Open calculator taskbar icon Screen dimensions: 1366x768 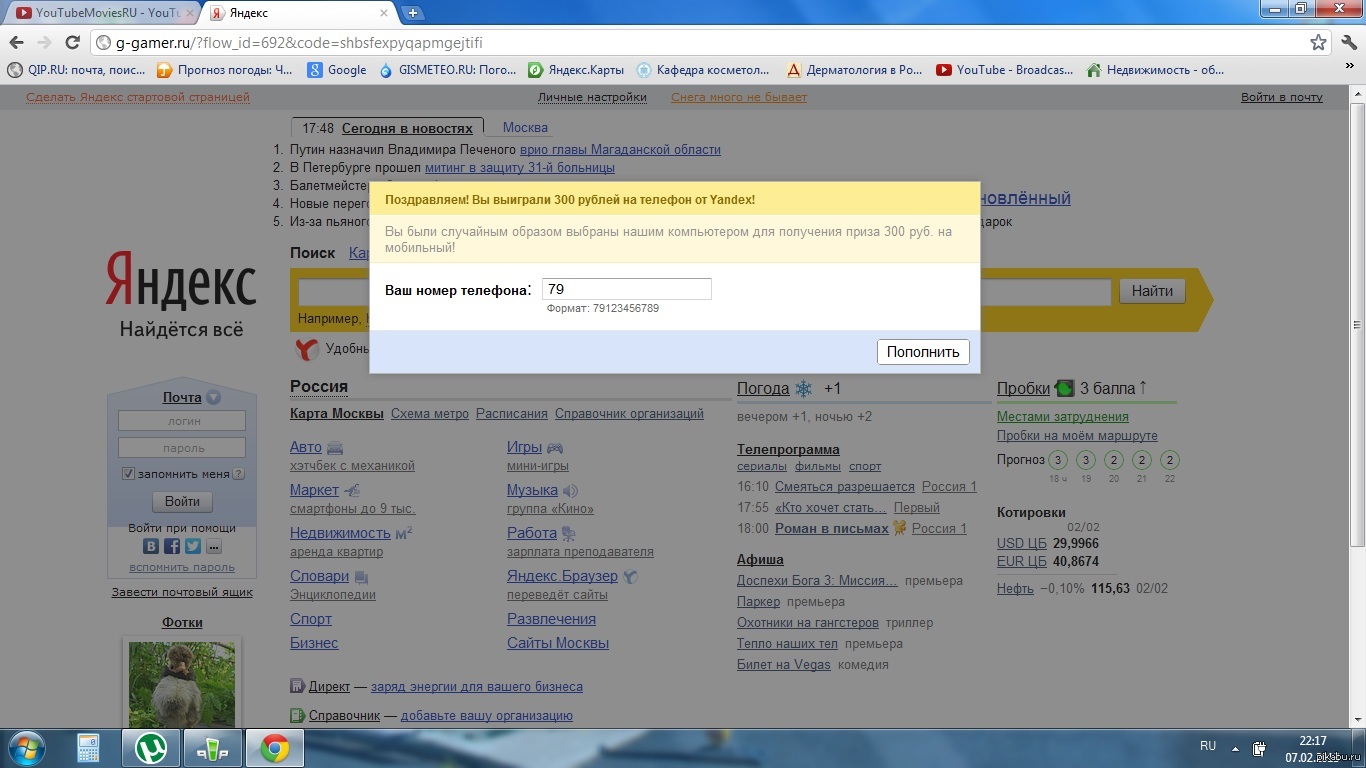click(89, 748)
